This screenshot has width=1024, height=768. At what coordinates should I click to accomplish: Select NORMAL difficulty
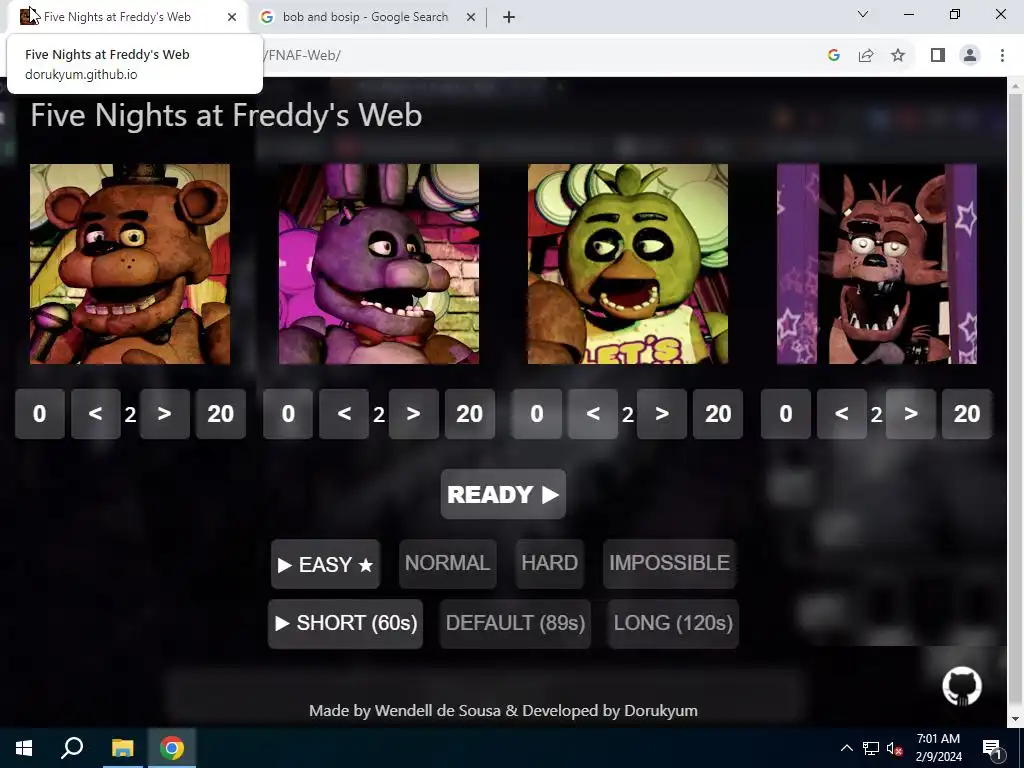coord(447,564)
